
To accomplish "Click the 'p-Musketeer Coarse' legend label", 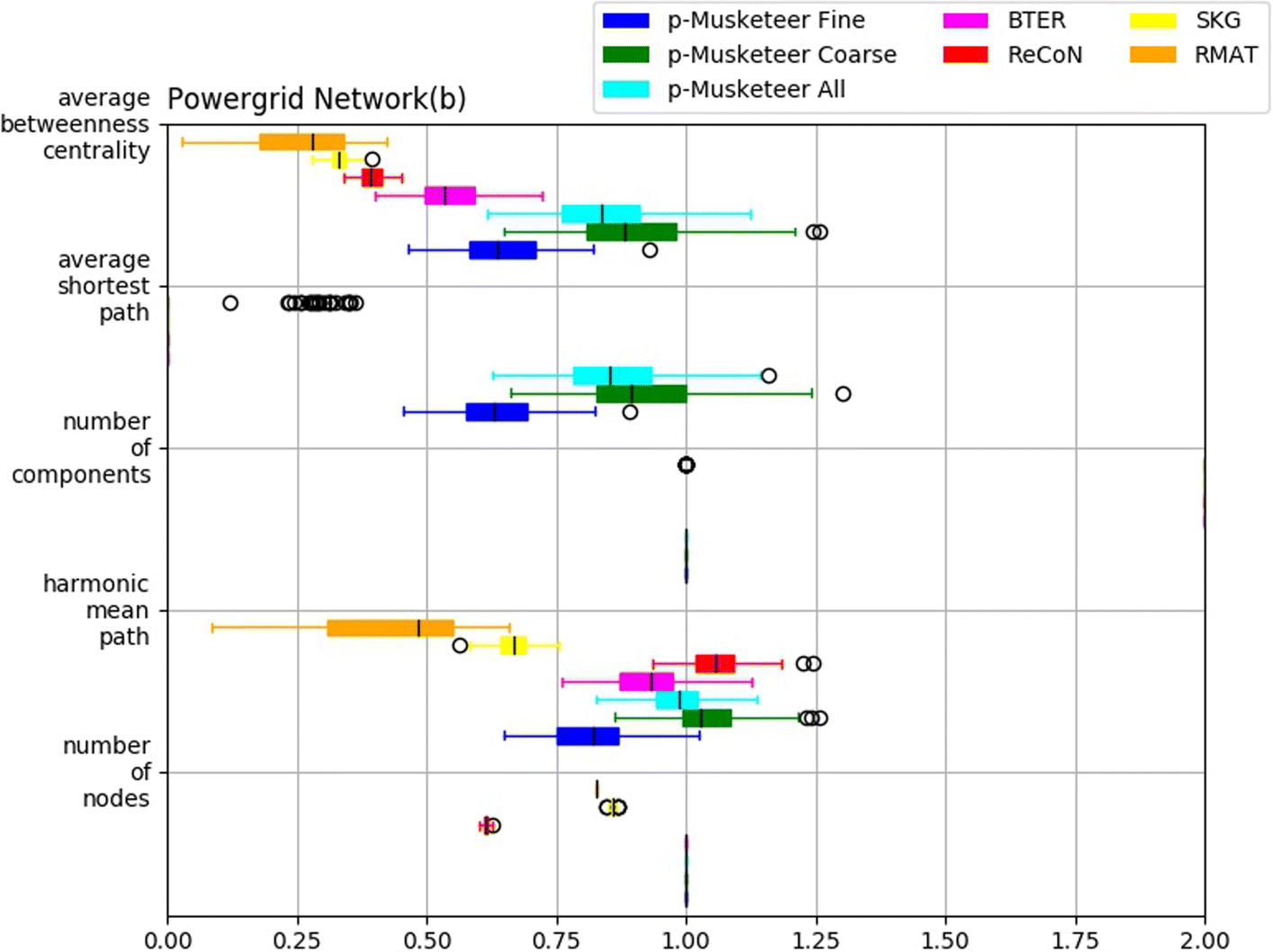I will tap(782, 55).
